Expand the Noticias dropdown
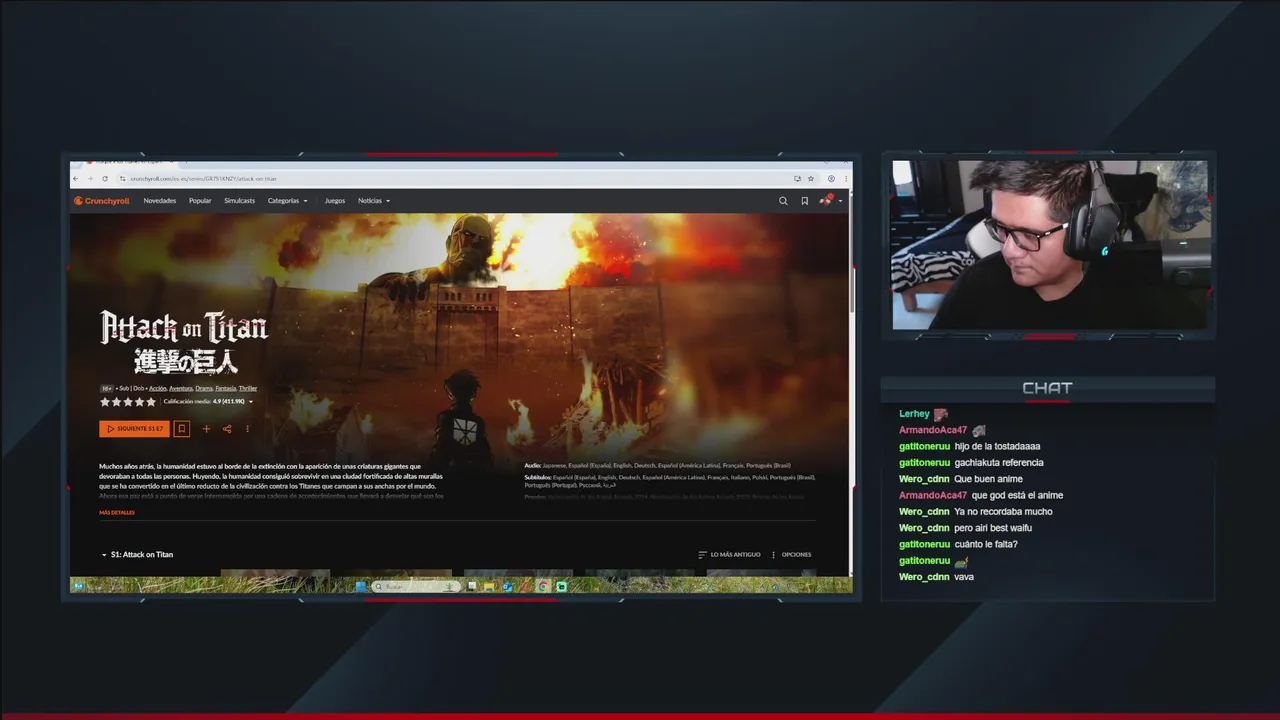Image resolution: width=1280 pixels, height=720 pixels. coord(374,201)
